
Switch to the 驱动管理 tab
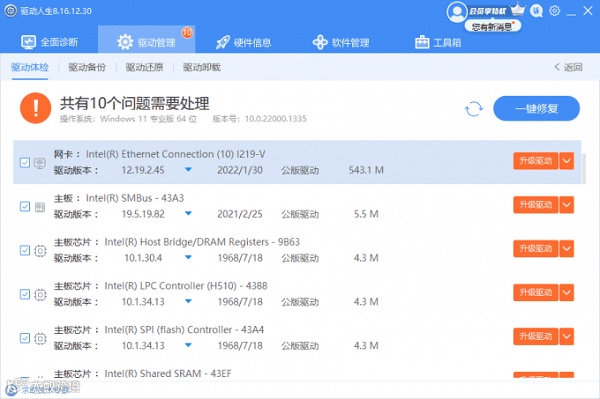coord(147,40)
